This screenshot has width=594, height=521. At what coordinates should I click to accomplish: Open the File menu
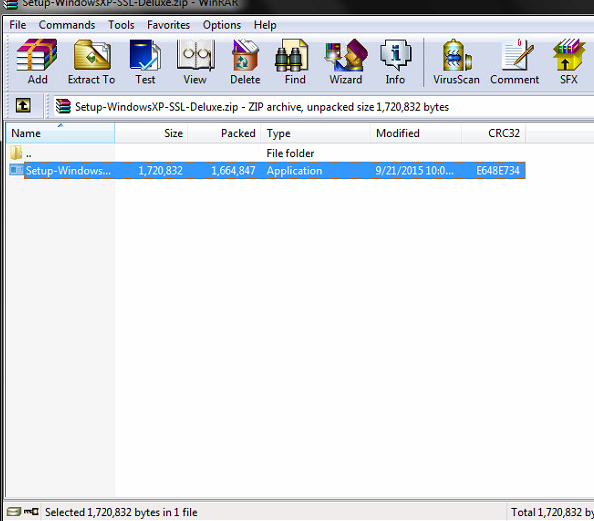17,25
